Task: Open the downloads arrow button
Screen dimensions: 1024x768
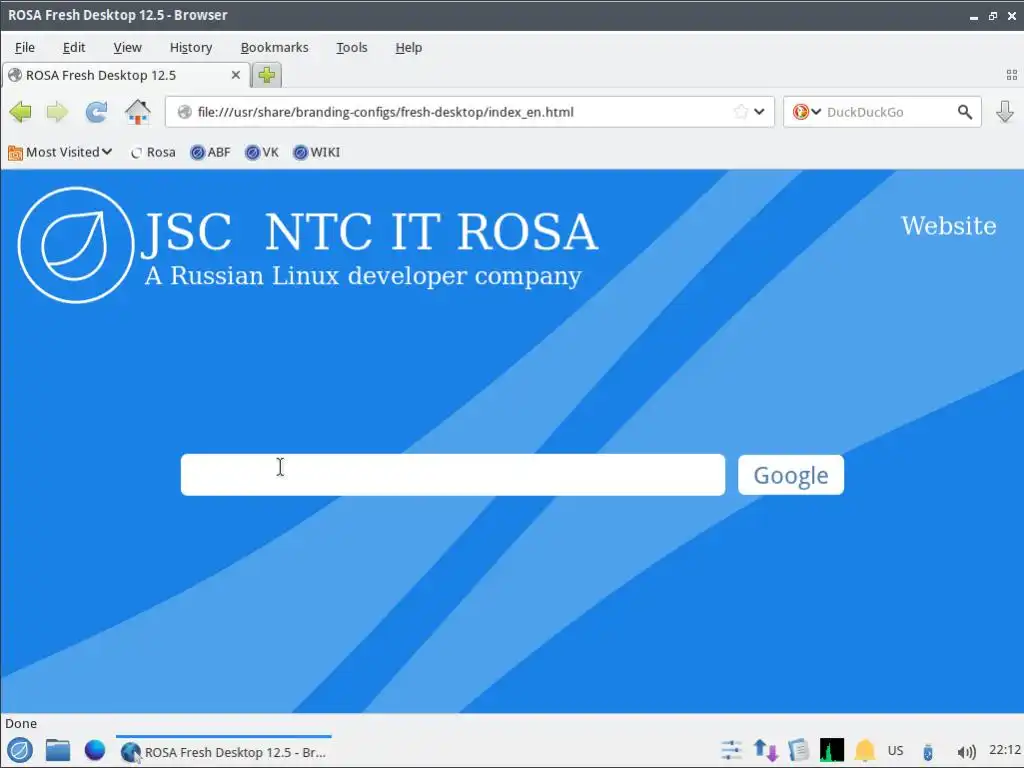Action: 1005,112
